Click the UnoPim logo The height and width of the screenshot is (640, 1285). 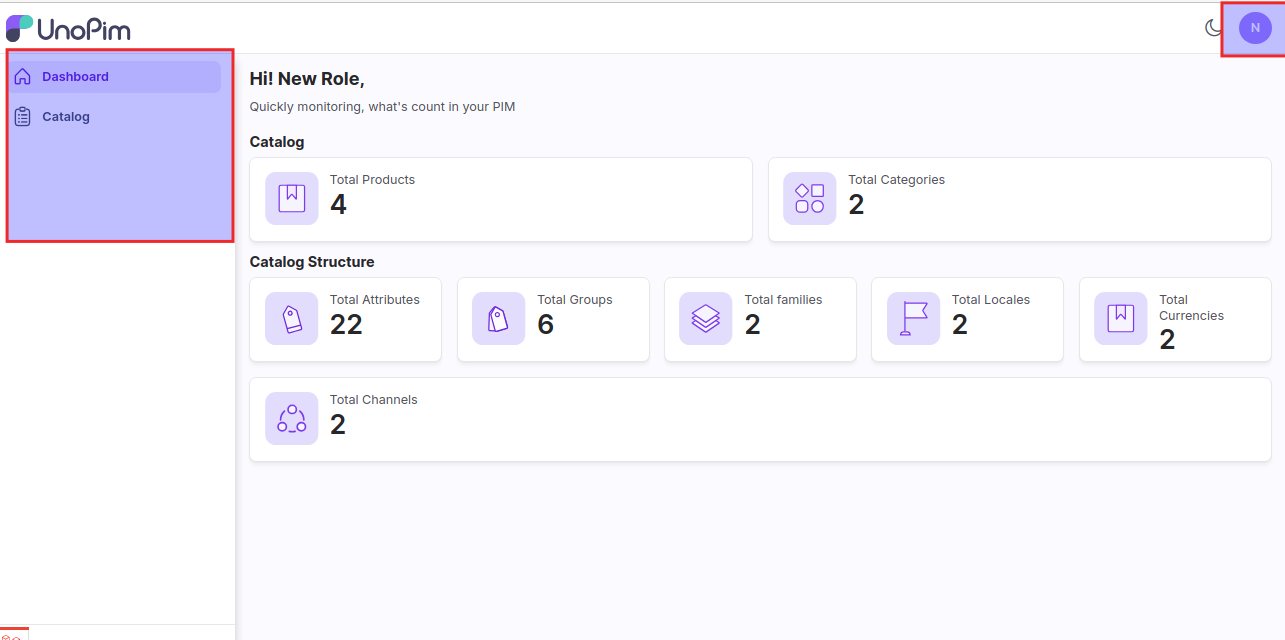tap(68, 29)
